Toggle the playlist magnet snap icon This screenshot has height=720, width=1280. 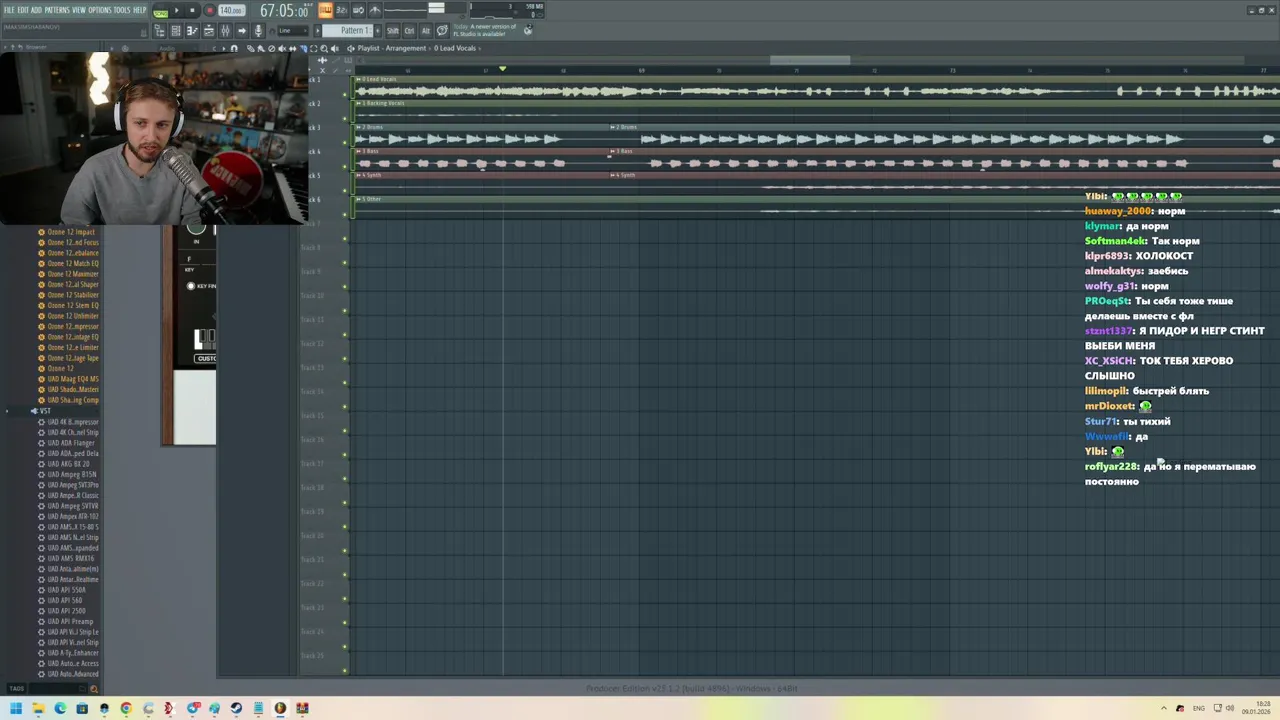234,48
